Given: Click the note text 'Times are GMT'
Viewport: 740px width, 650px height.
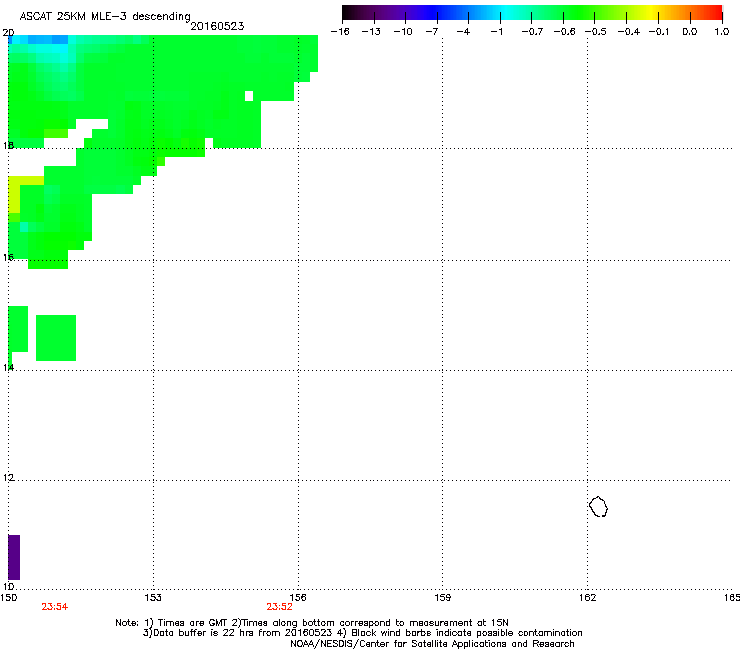Looking at the screenshot, I should [194, 623].
